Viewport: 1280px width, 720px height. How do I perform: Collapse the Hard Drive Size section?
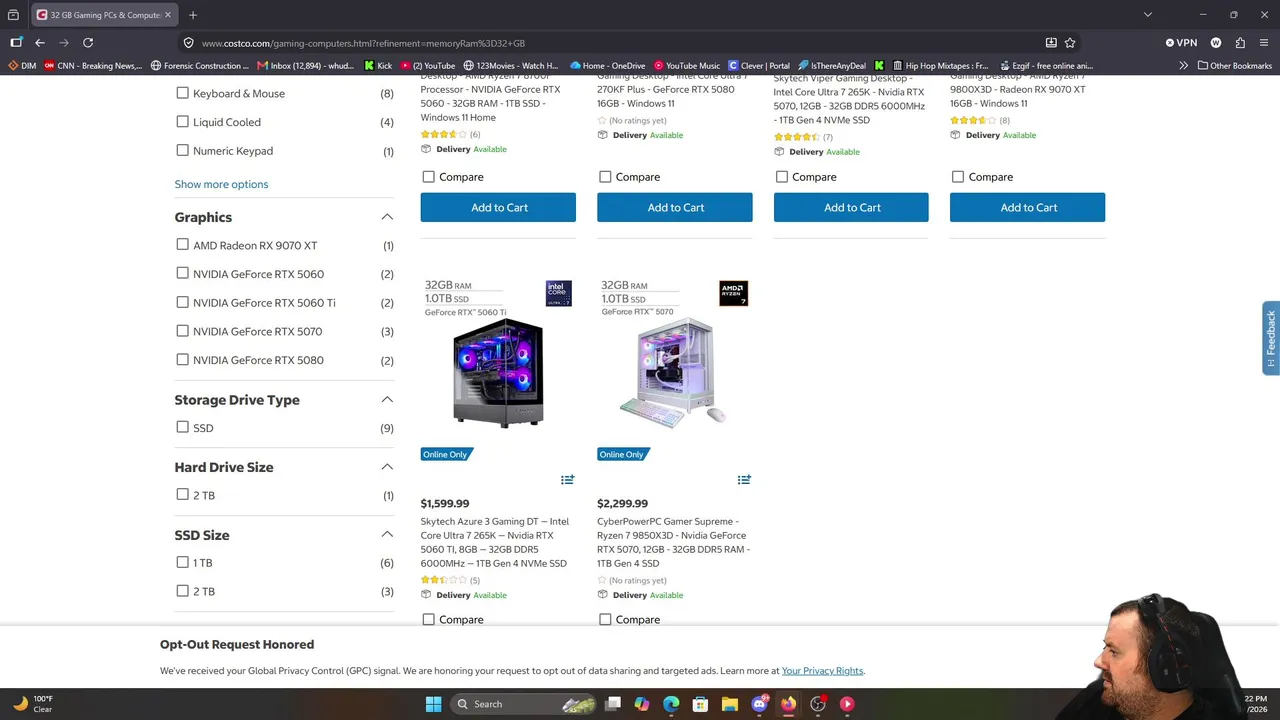click(x=387, y=467)
